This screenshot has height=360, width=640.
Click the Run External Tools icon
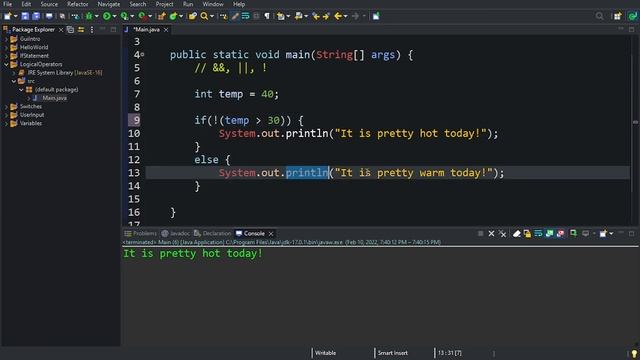[142, 16]
